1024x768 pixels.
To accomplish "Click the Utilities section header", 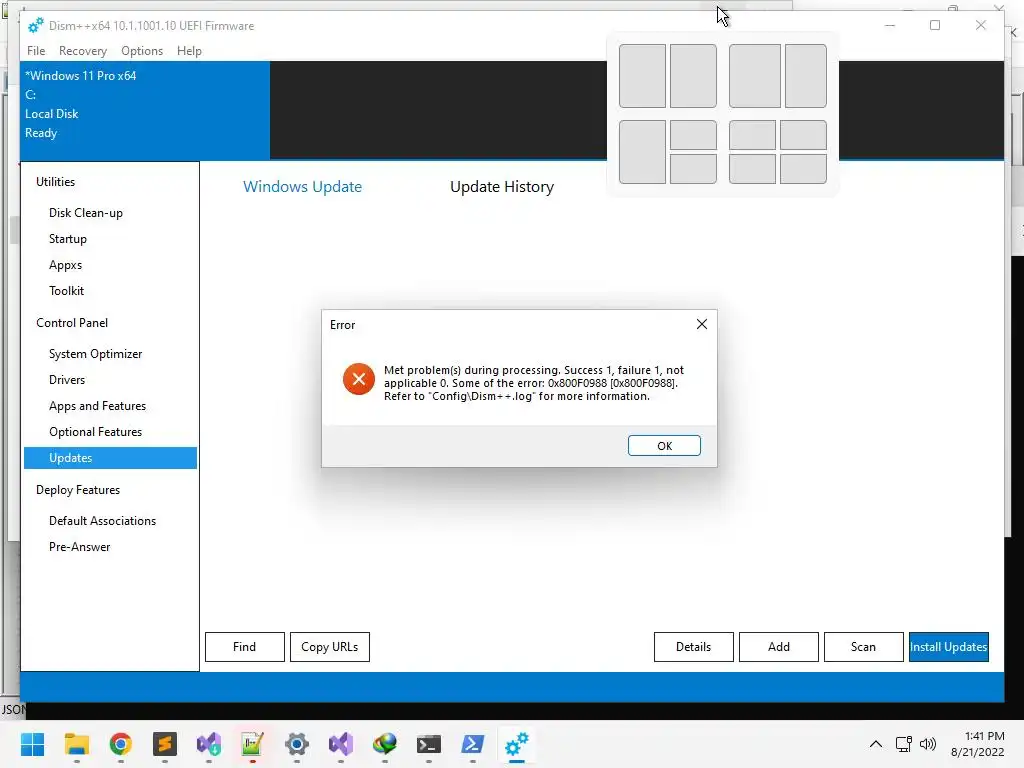I will [56, 182].
